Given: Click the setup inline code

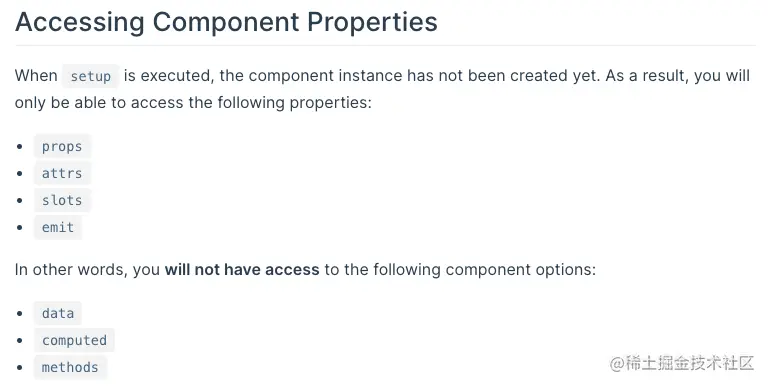Looking at the screenshot, I should coord(91,76).
